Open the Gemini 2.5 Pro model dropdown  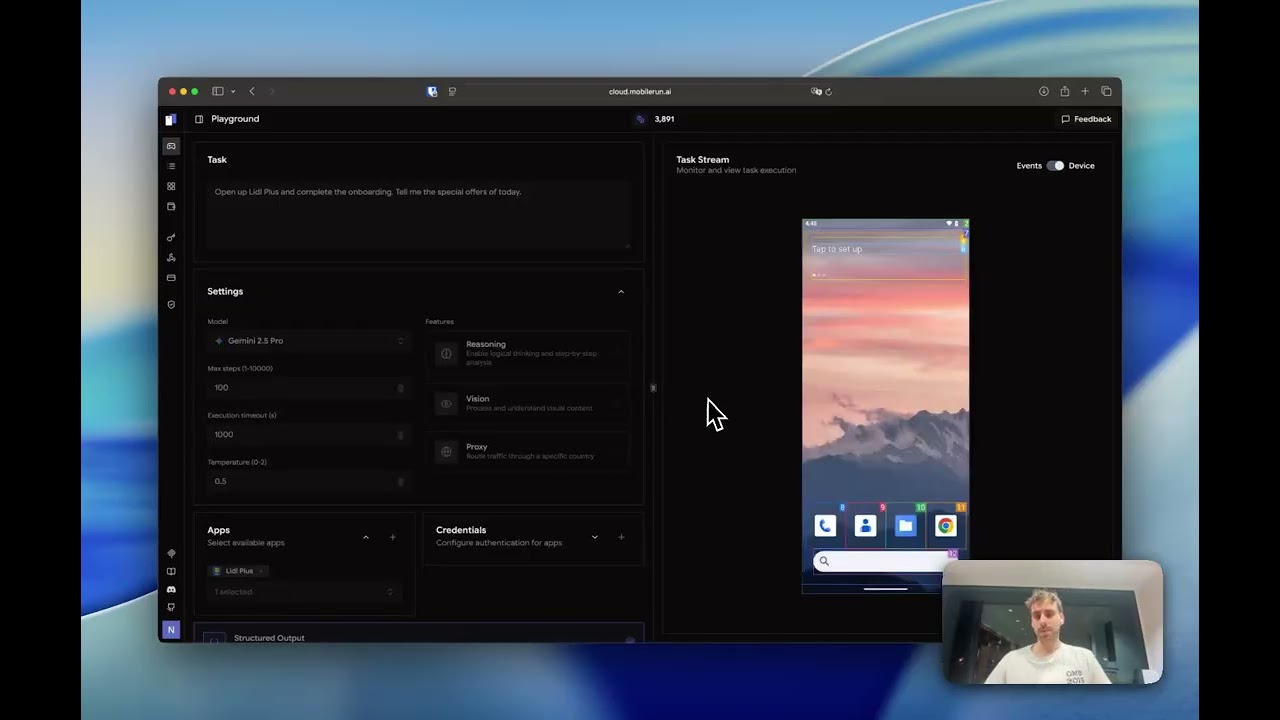pyautogui.click(x=309, y=341)
